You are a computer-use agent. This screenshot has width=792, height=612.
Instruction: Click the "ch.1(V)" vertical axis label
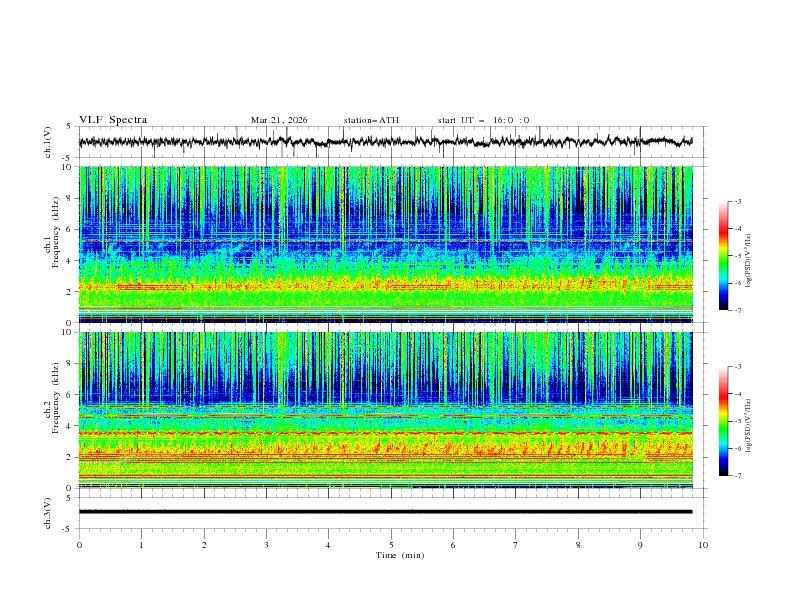[x=48, y=142]
